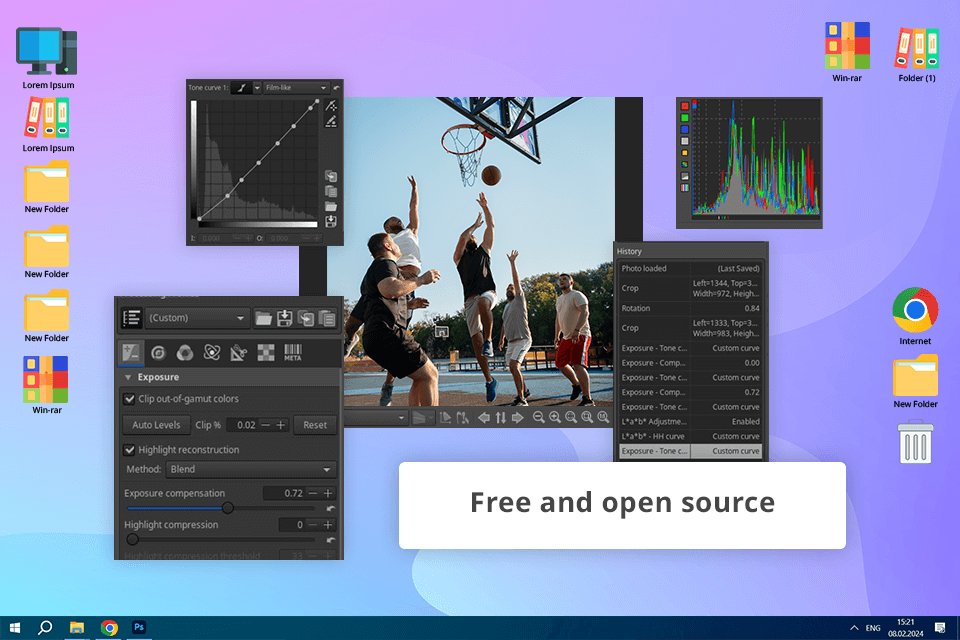Reset Tone curve 1 with the undo arrow

[336, 88]
